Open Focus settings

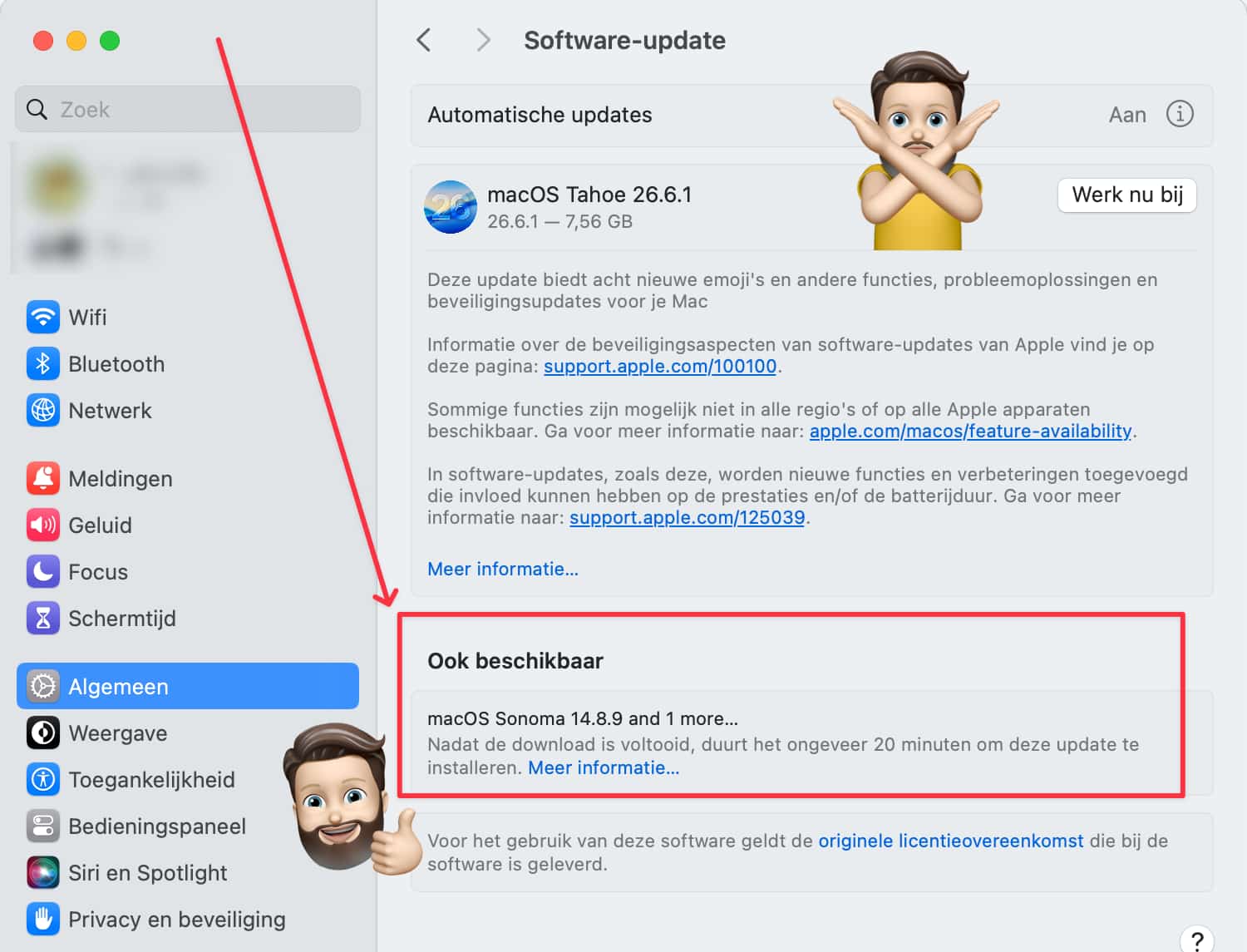(x=188, y=571)
